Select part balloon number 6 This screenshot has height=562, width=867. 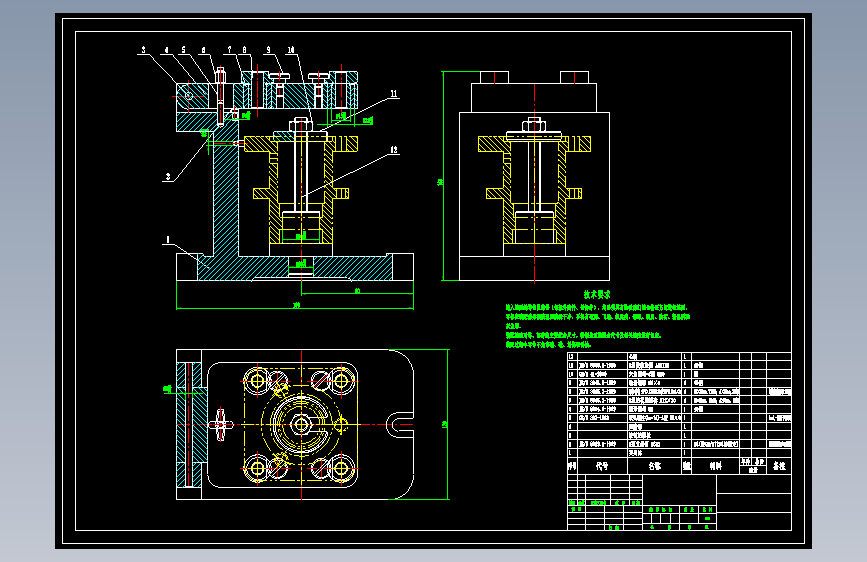203,50
